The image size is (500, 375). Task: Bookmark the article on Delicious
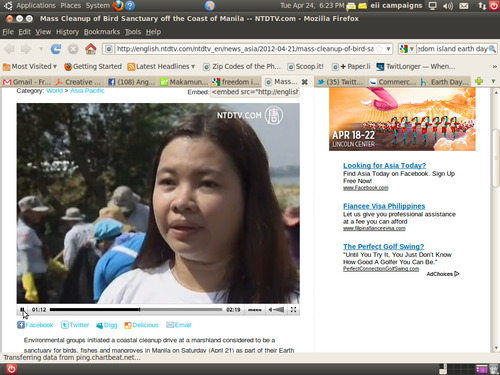141,325
